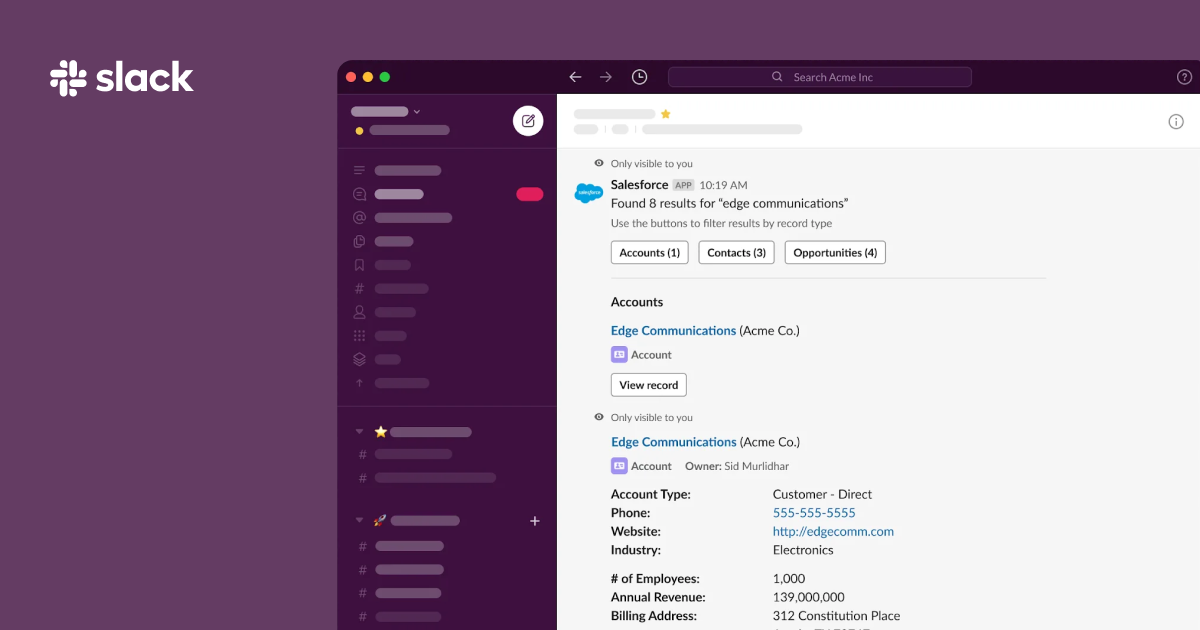Click the '139,000,000' annual revenue value
Image resolution: width=1200 pixels, height=630 pixels.
[809, 597]
